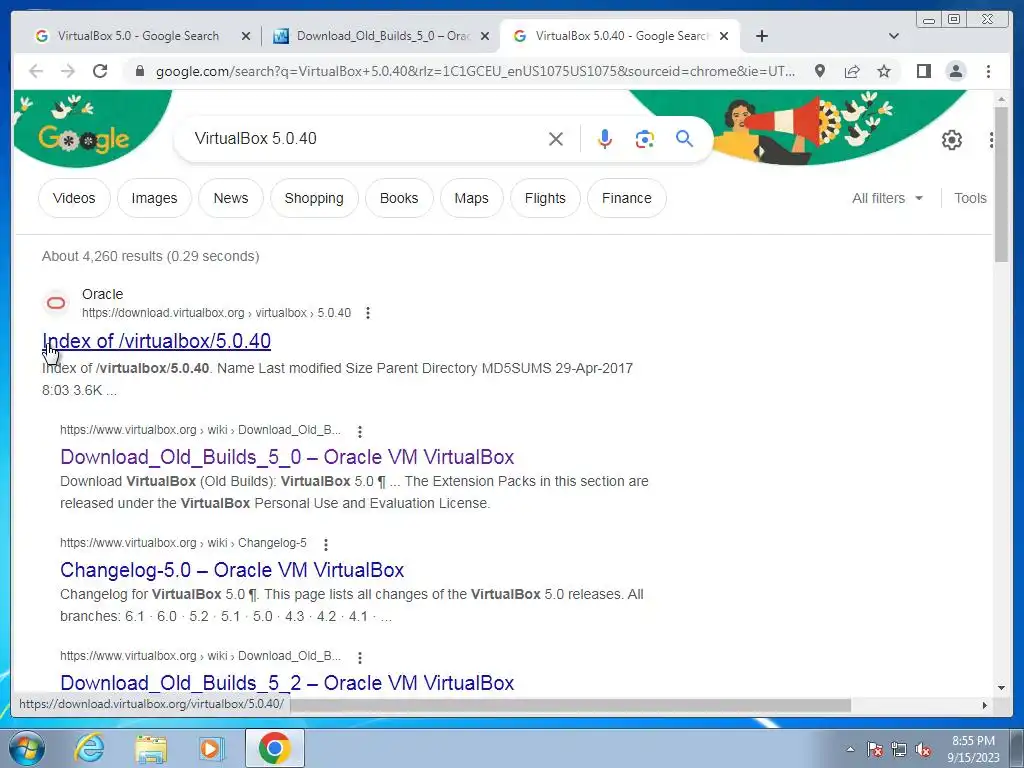Open the location pin icon in address bar
Viewport: 1024px width, 768px height.
820,71
